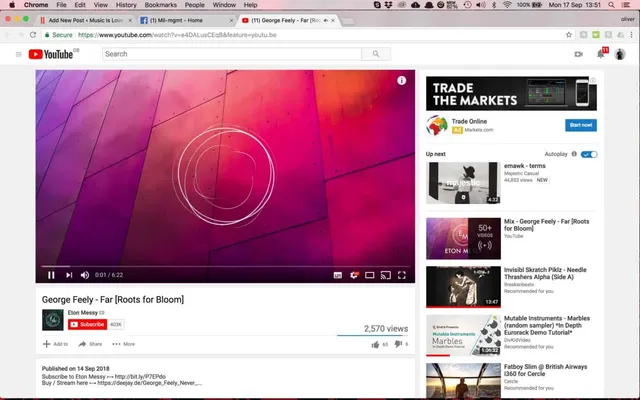Open the Bookmarks menu

(160, 5)
